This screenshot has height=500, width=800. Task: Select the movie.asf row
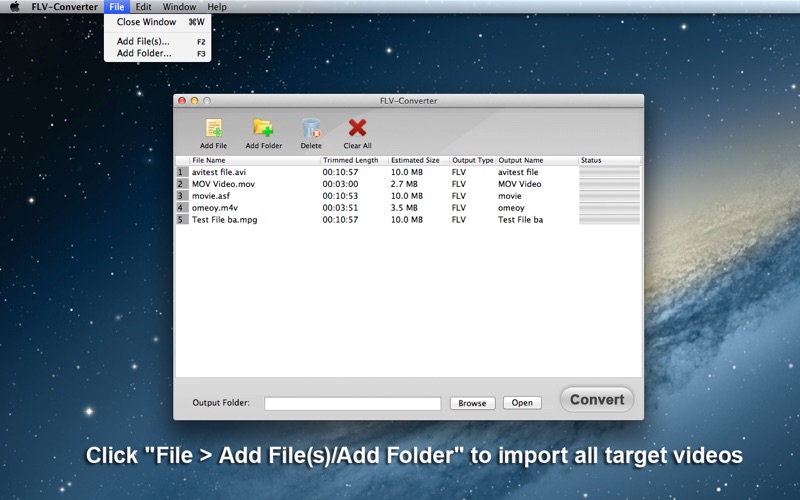pos(408,196)
